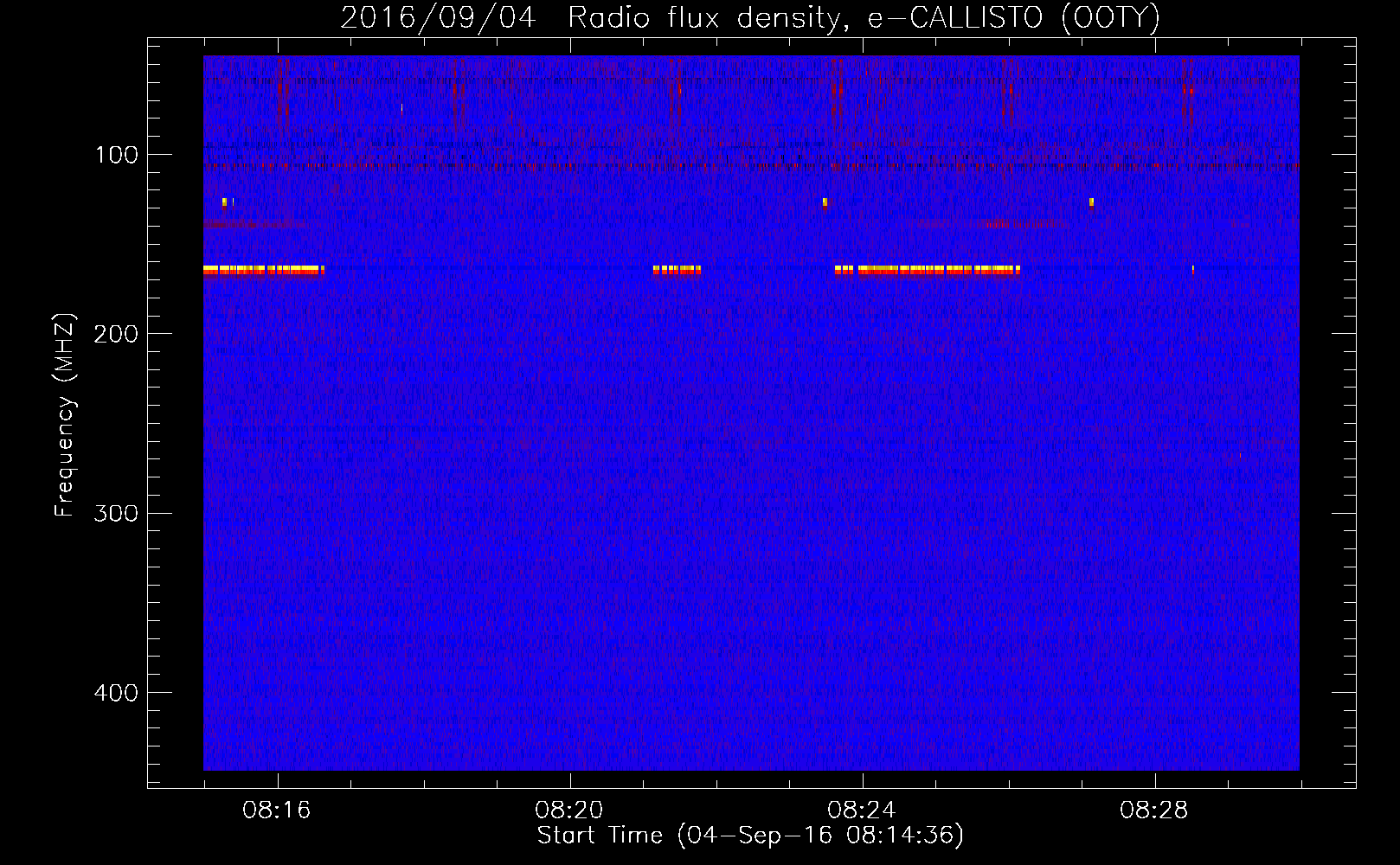Click the 08:16 time tick label
This screenshot has width=1400, height=865.
click(277, 811)
